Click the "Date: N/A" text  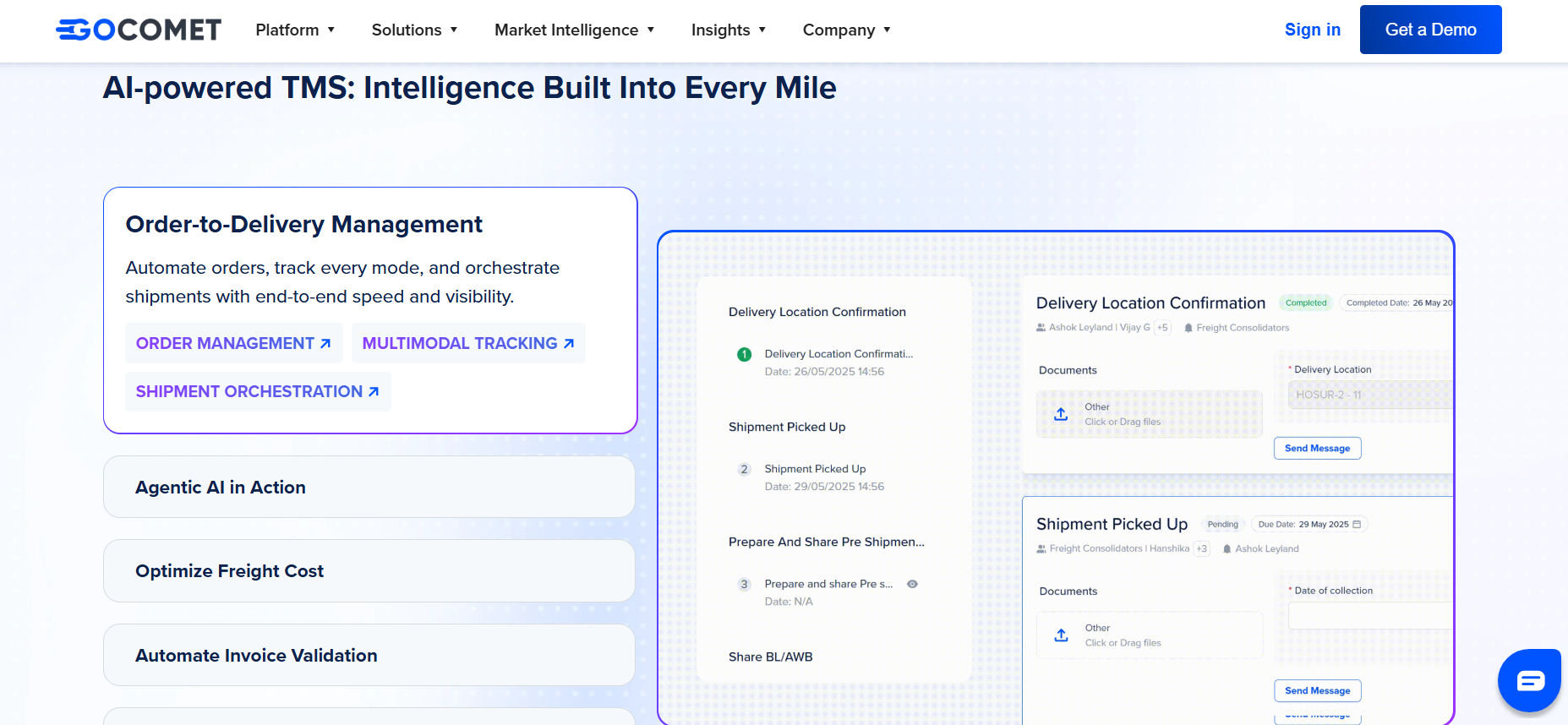[x=789, y=602]
